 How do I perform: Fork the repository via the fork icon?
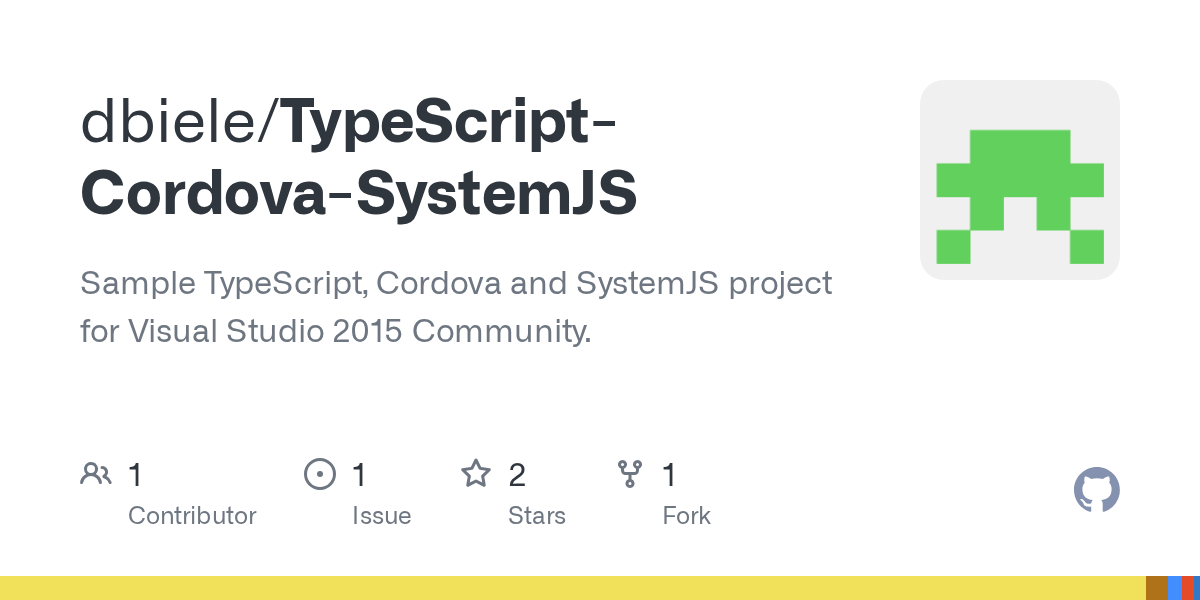pyautogui.click(x=630, y=473)
